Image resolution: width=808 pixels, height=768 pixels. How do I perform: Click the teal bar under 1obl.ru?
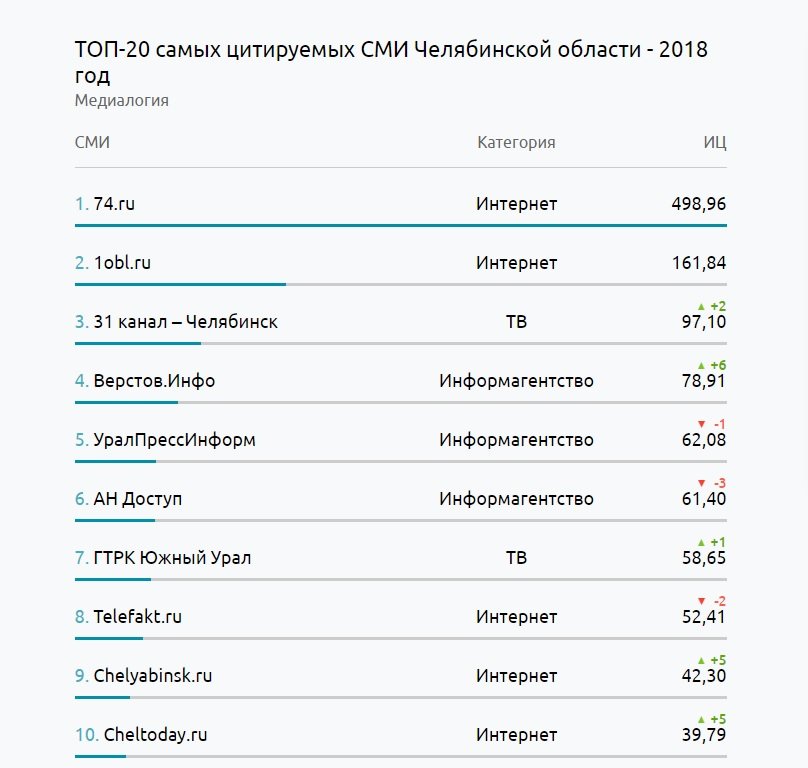point(180,285)
